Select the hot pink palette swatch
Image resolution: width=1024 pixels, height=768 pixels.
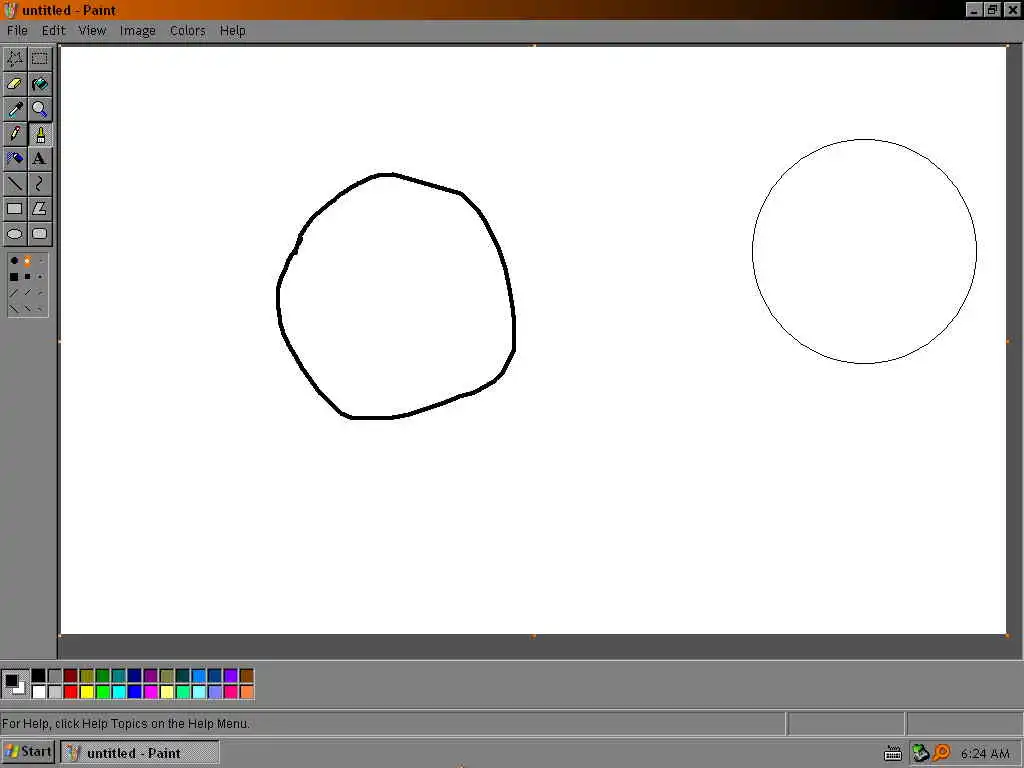point(231,692)
